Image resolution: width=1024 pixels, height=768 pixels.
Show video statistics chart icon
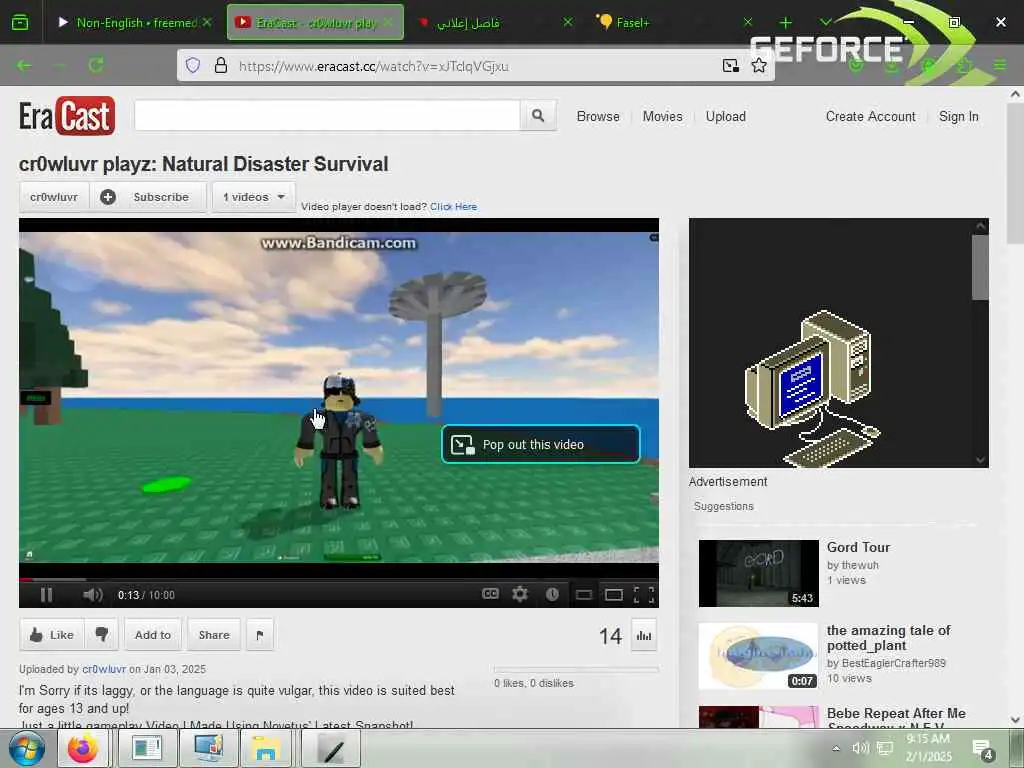[x=644, y=635]
